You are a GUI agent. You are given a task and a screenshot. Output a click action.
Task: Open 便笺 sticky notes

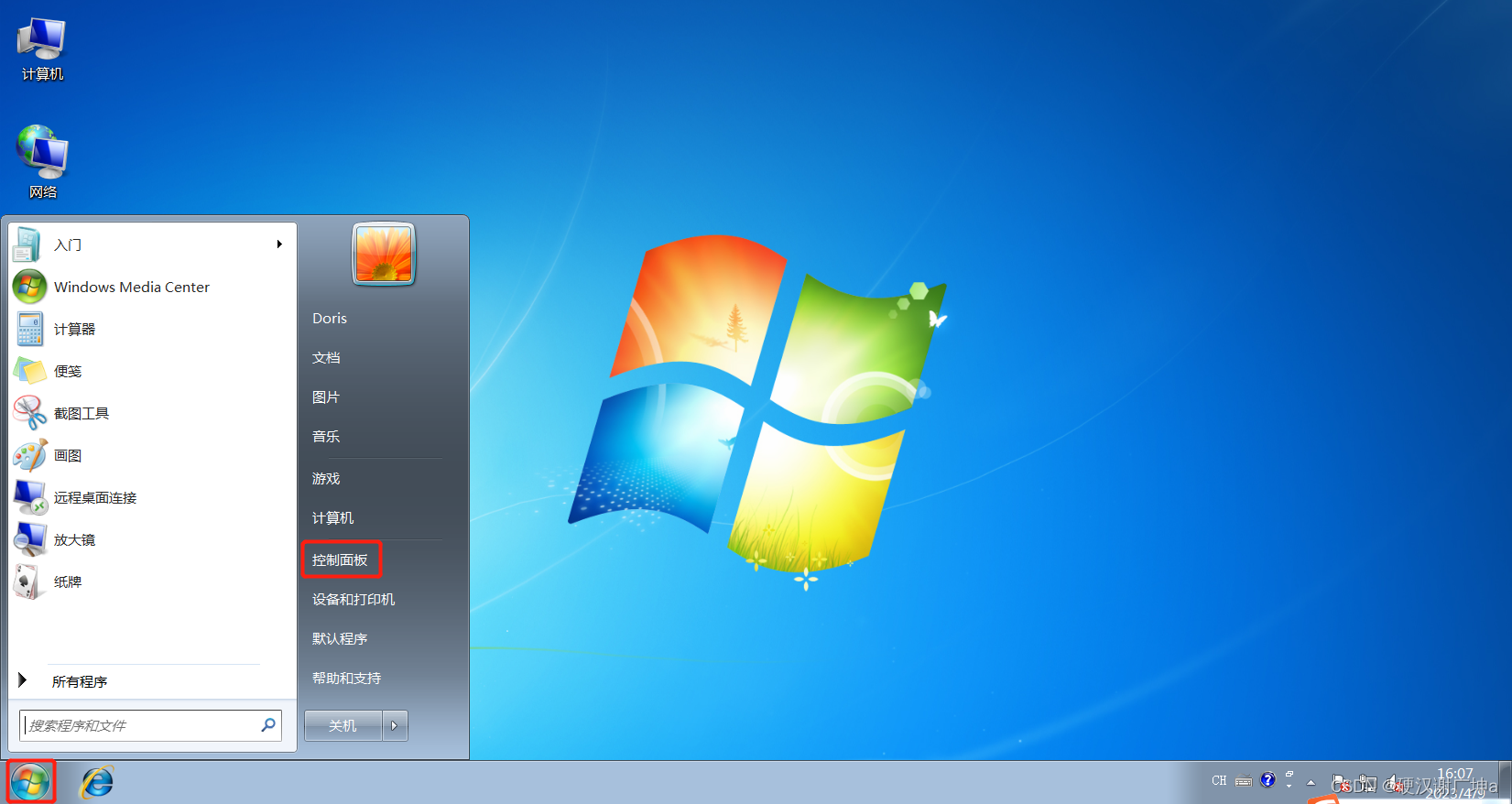click(x=152, y=371)
